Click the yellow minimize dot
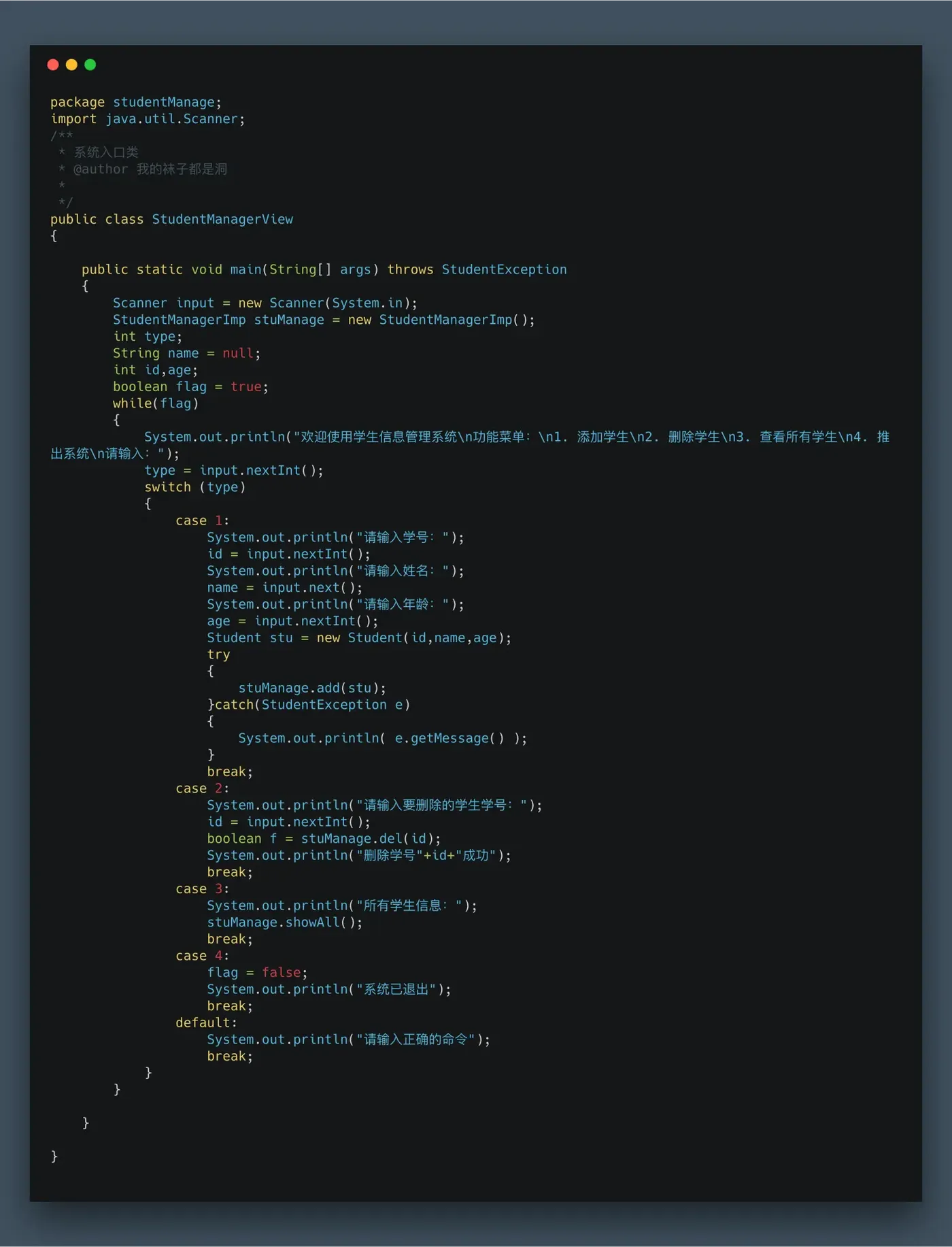Screen dimensions: 952x1247 (x=71, y=65)
